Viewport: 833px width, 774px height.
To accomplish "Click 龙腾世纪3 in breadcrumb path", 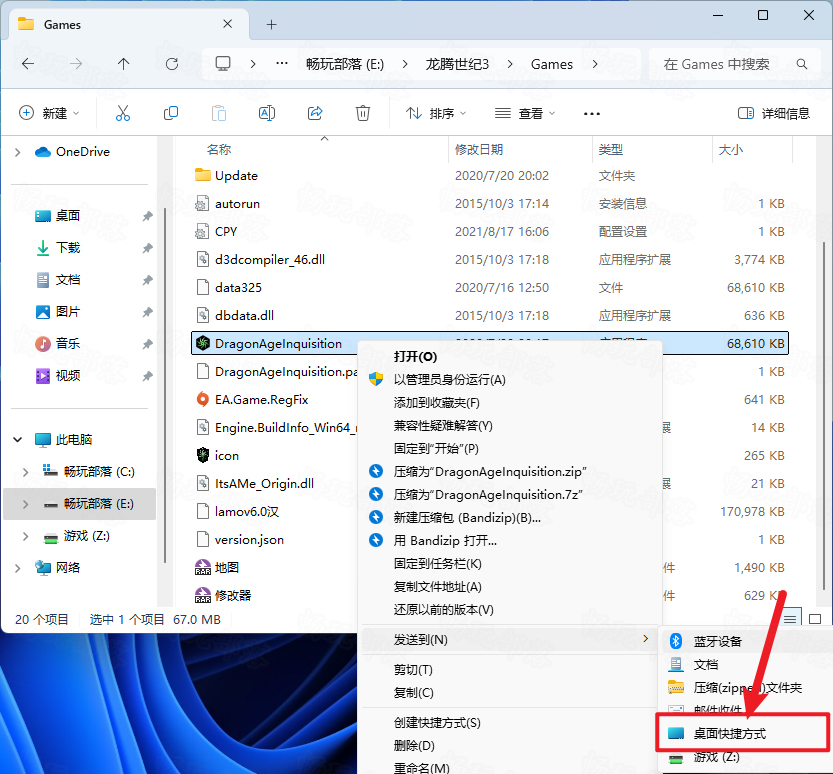I will [457, 64].
